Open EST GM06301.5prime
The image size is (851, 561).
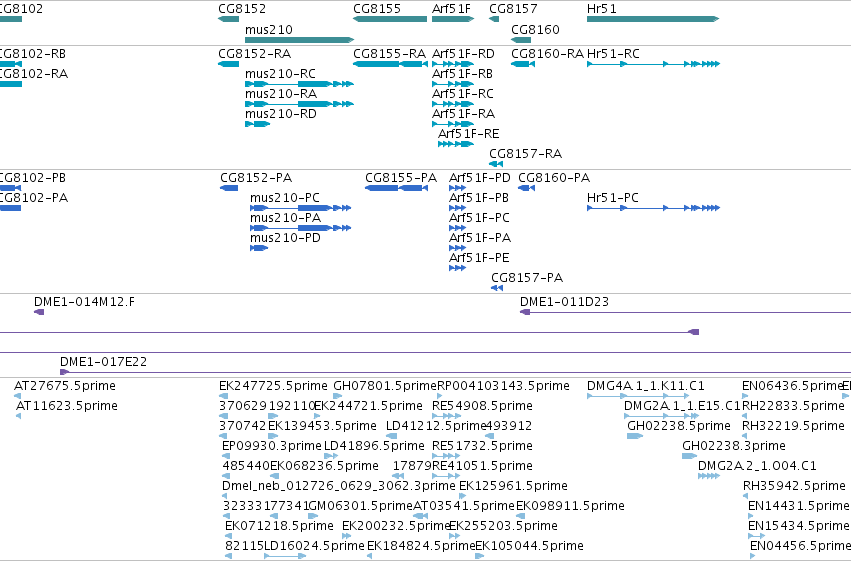click(361, 507)
